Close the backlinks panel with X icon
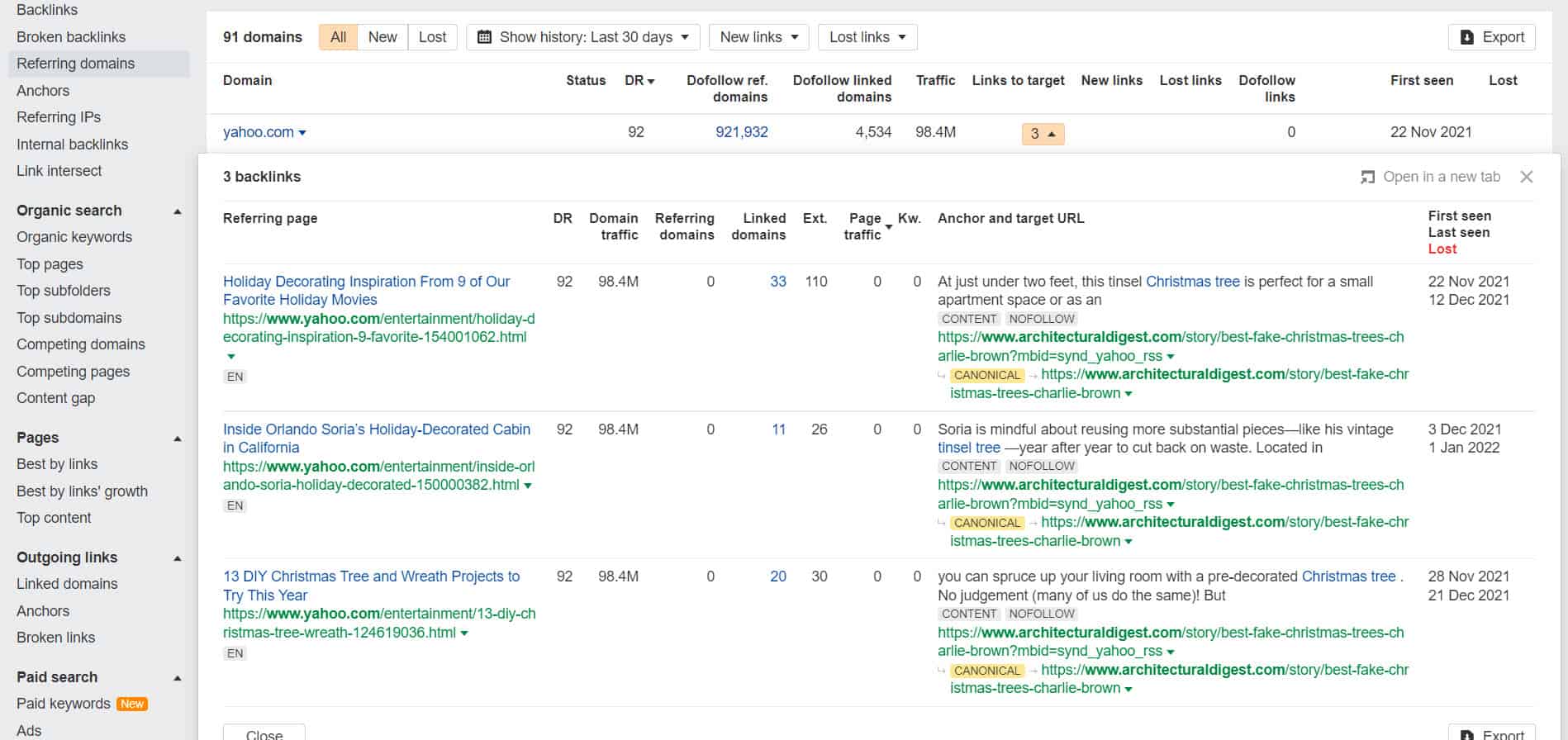 (x=1526, y=177)
